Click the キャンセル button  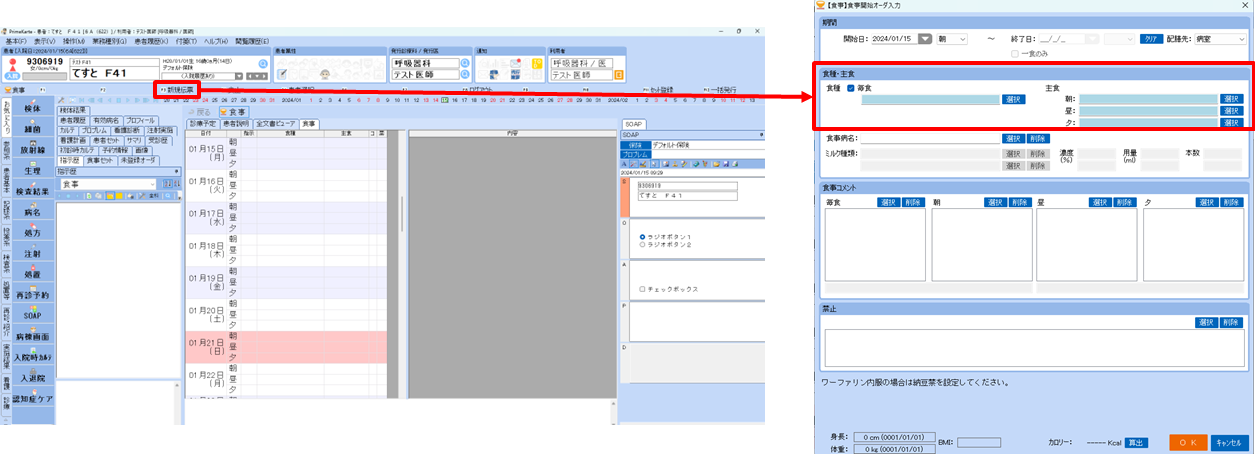1229,442
